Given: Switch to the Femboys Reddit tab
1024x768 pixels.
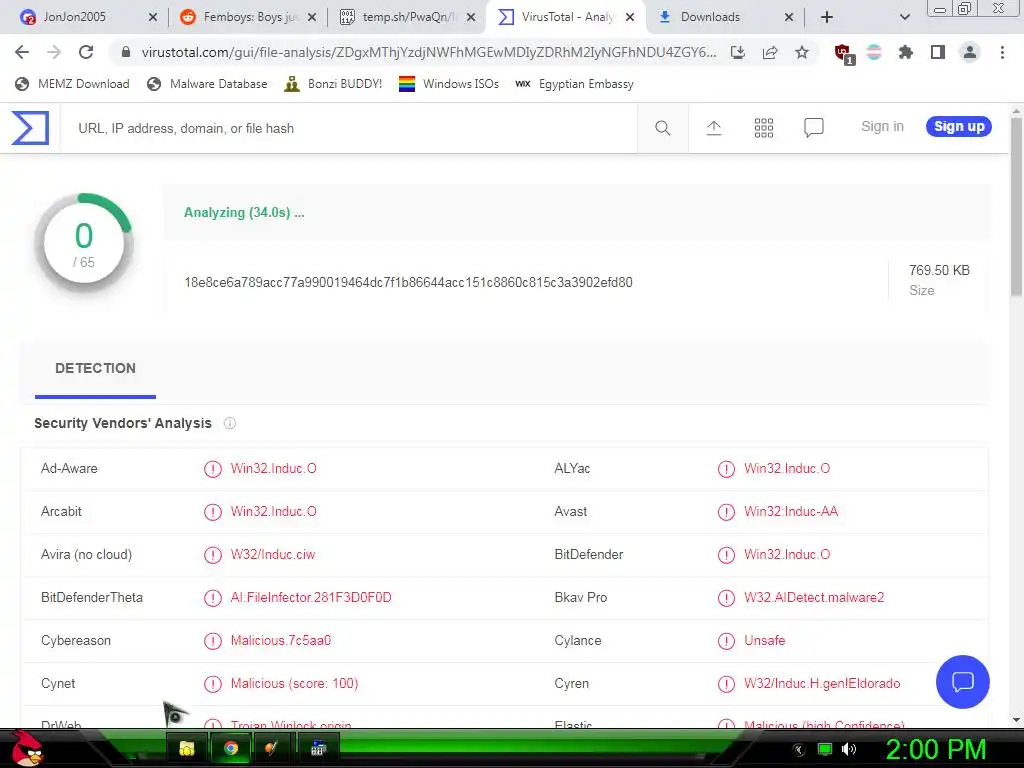Looking at the screenshot, I should pos(248,17).
